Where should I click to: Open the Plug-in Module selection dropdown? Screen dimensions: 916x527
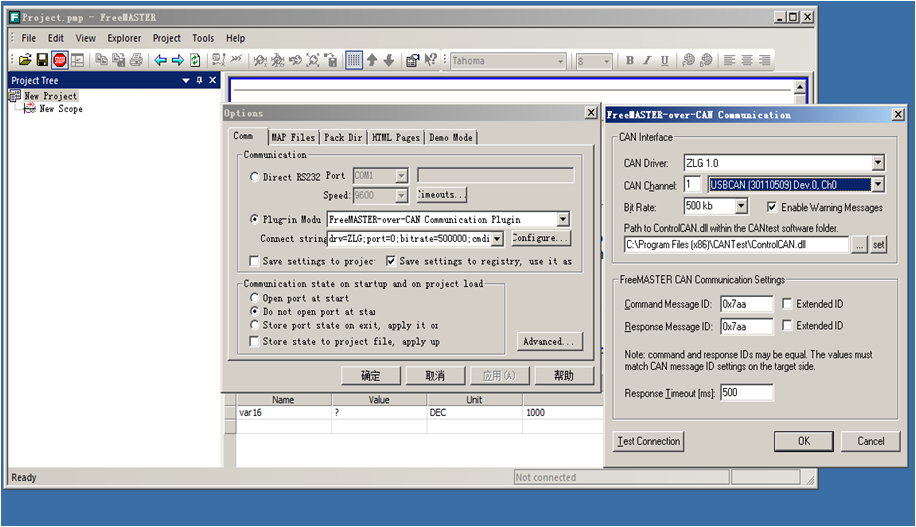point(563,220)
